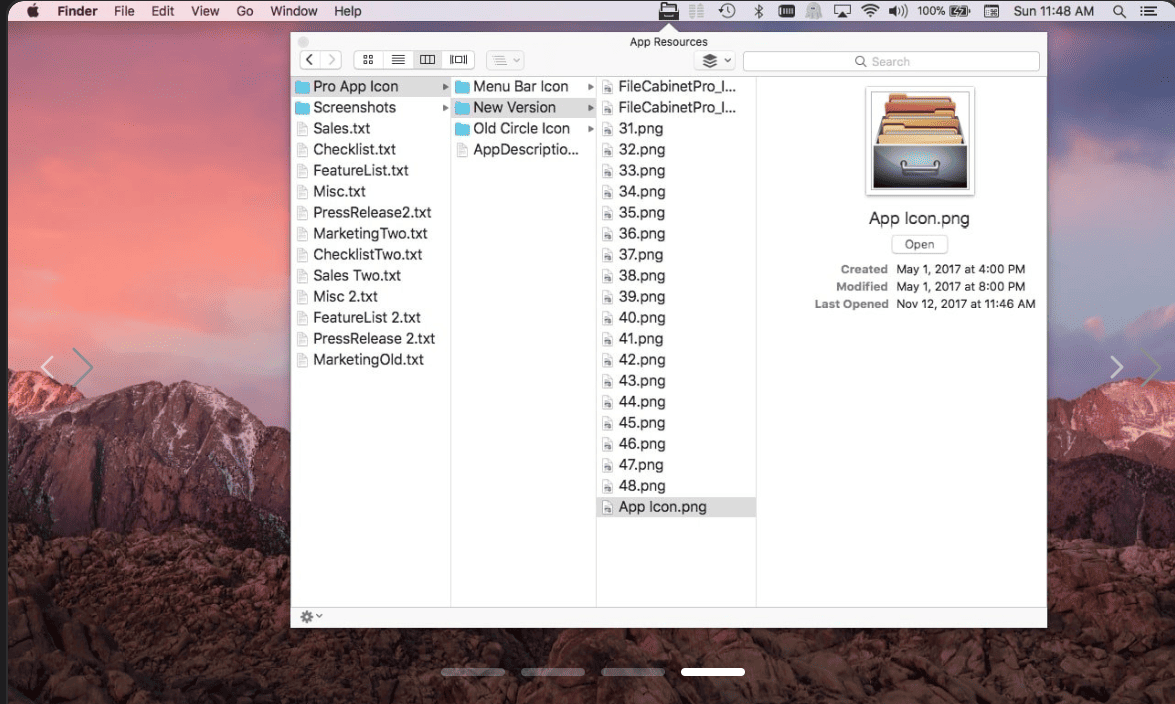Open the stacked layers toolbar dropdown
This screenshot has height=704, width=1175.
click(715, 60)
